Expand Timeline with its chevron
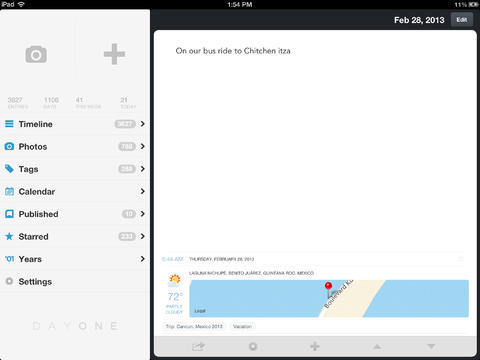Image resolution: width=480 pixels, height=360 pixels. (x=143, y=124)
